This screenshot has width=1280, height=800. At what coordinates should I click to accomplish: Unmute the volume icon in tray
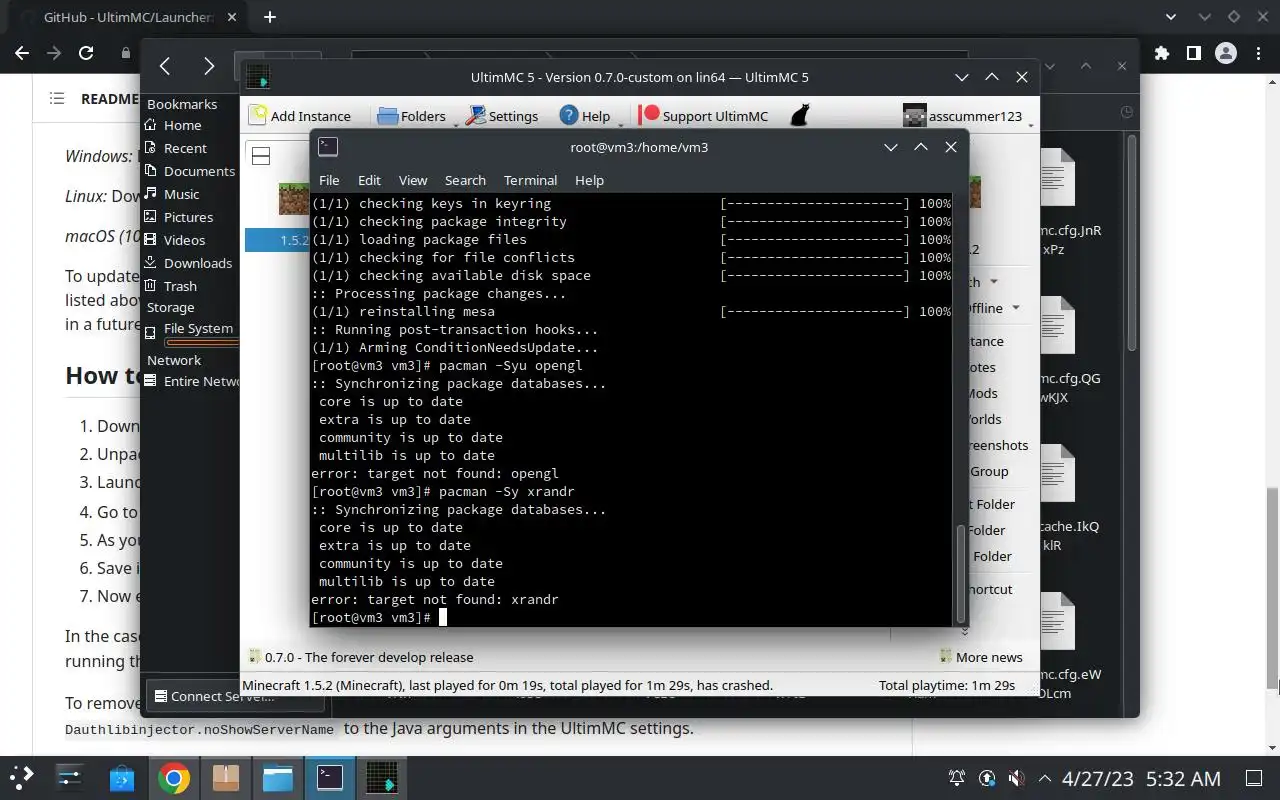(1016, 778)
